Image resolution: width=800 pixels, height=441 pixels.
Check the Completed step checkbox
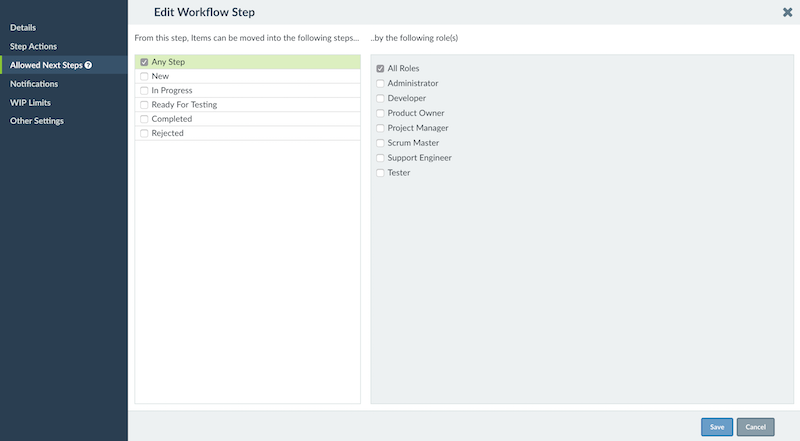[144, 119]
